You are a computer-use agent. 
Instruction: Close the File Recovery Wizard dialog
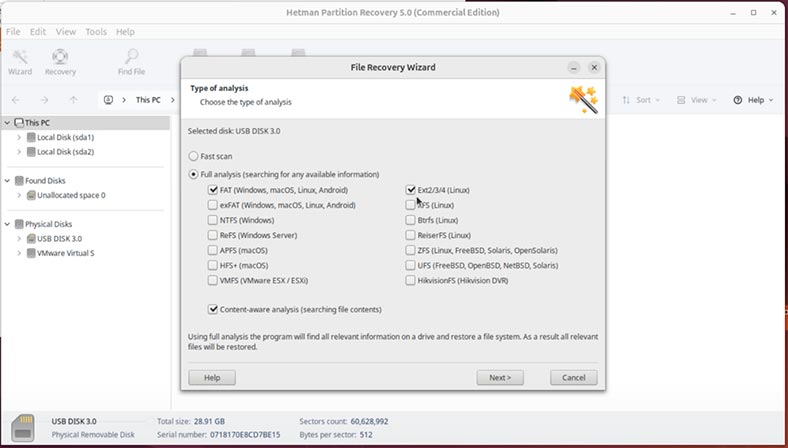pos(594,67)
